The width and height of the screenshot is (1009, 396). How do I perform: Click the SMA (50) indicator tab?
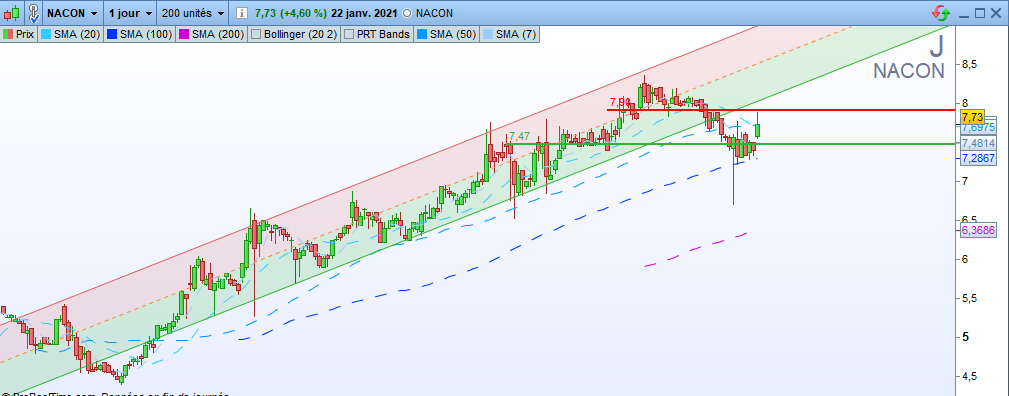click(x=446, y=34)
